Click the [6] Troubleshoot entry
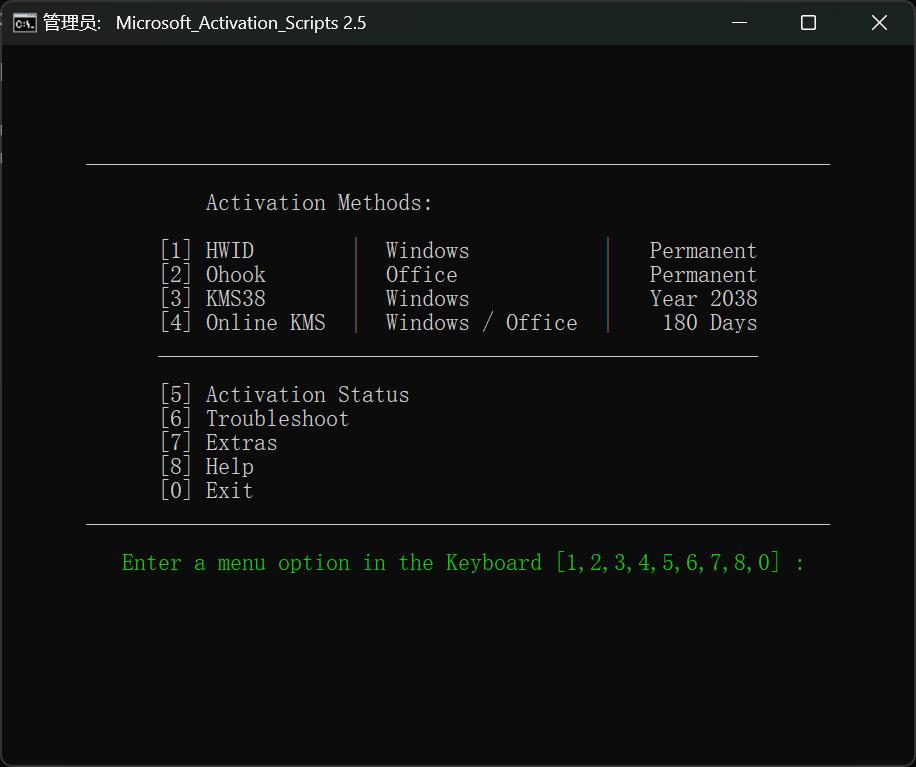This screenshot has width=916, height=767. point(255,419)
